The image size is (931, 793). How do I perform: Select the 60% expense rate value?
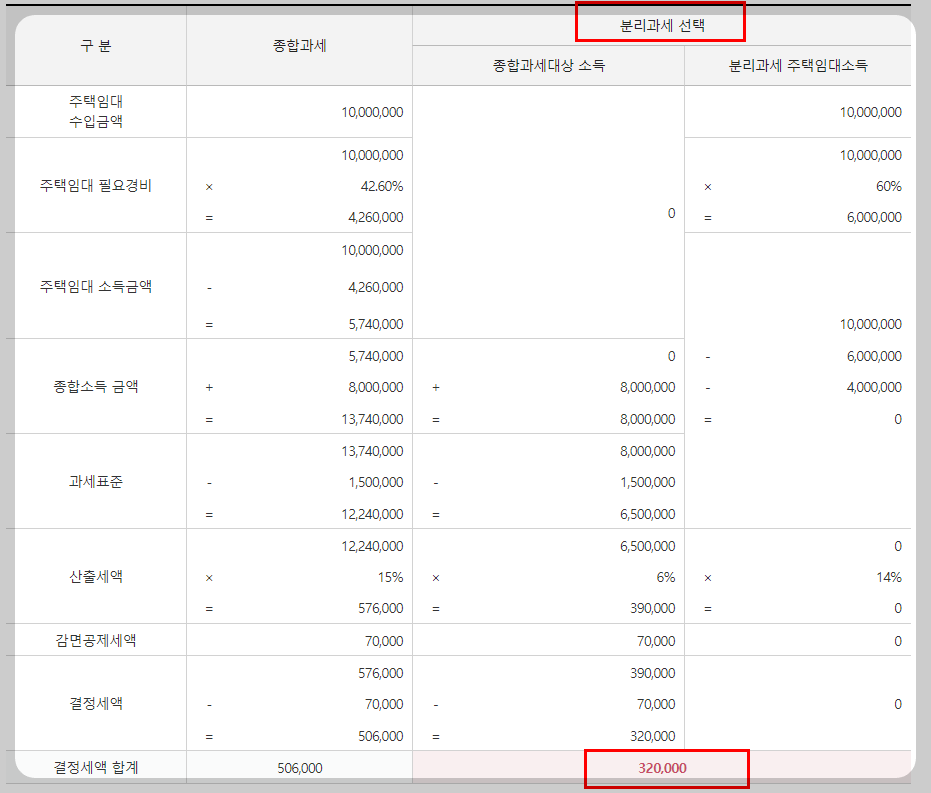[889, 186]
